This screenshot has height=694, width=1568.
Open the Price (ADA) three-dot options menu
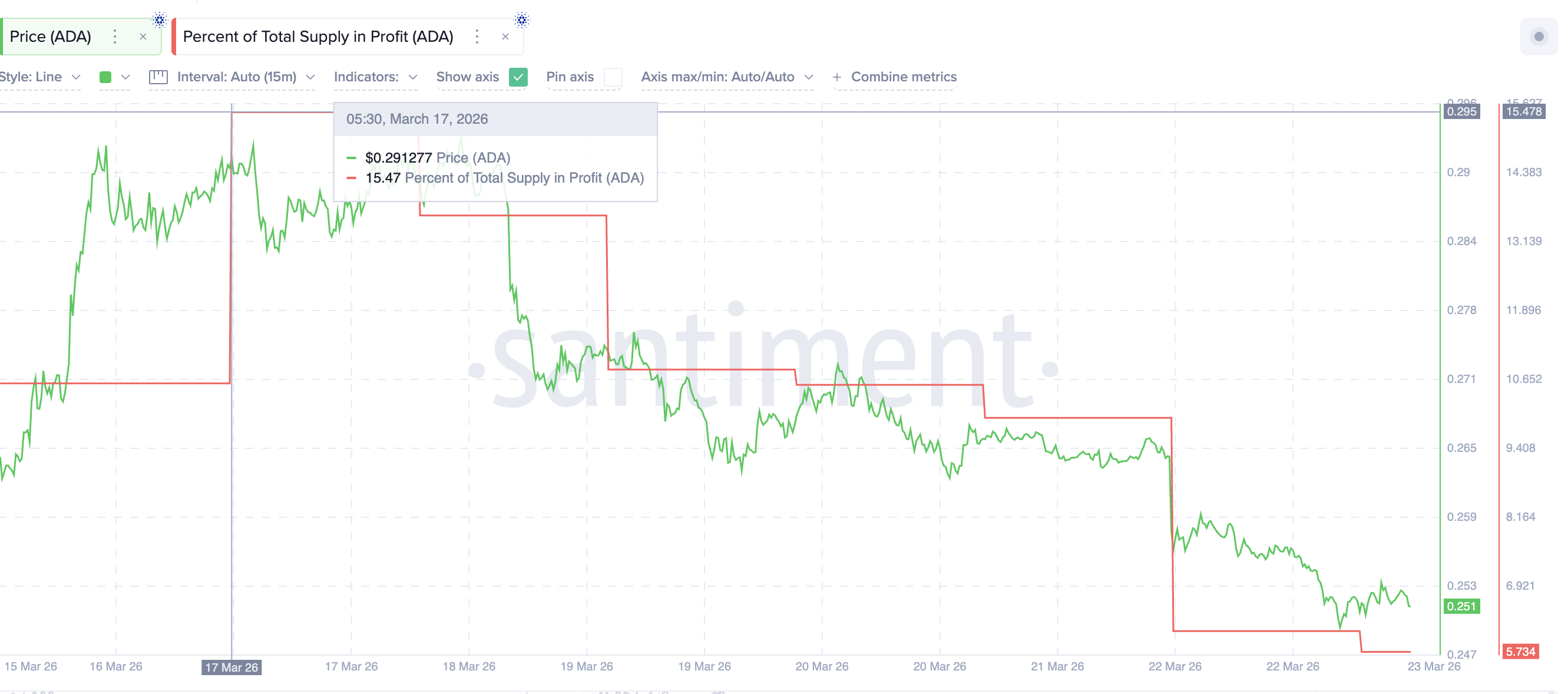click(115, 37)
